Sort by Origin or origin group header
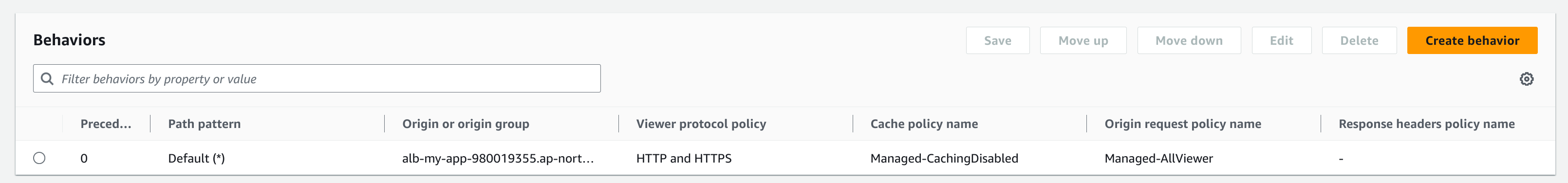 466,124
